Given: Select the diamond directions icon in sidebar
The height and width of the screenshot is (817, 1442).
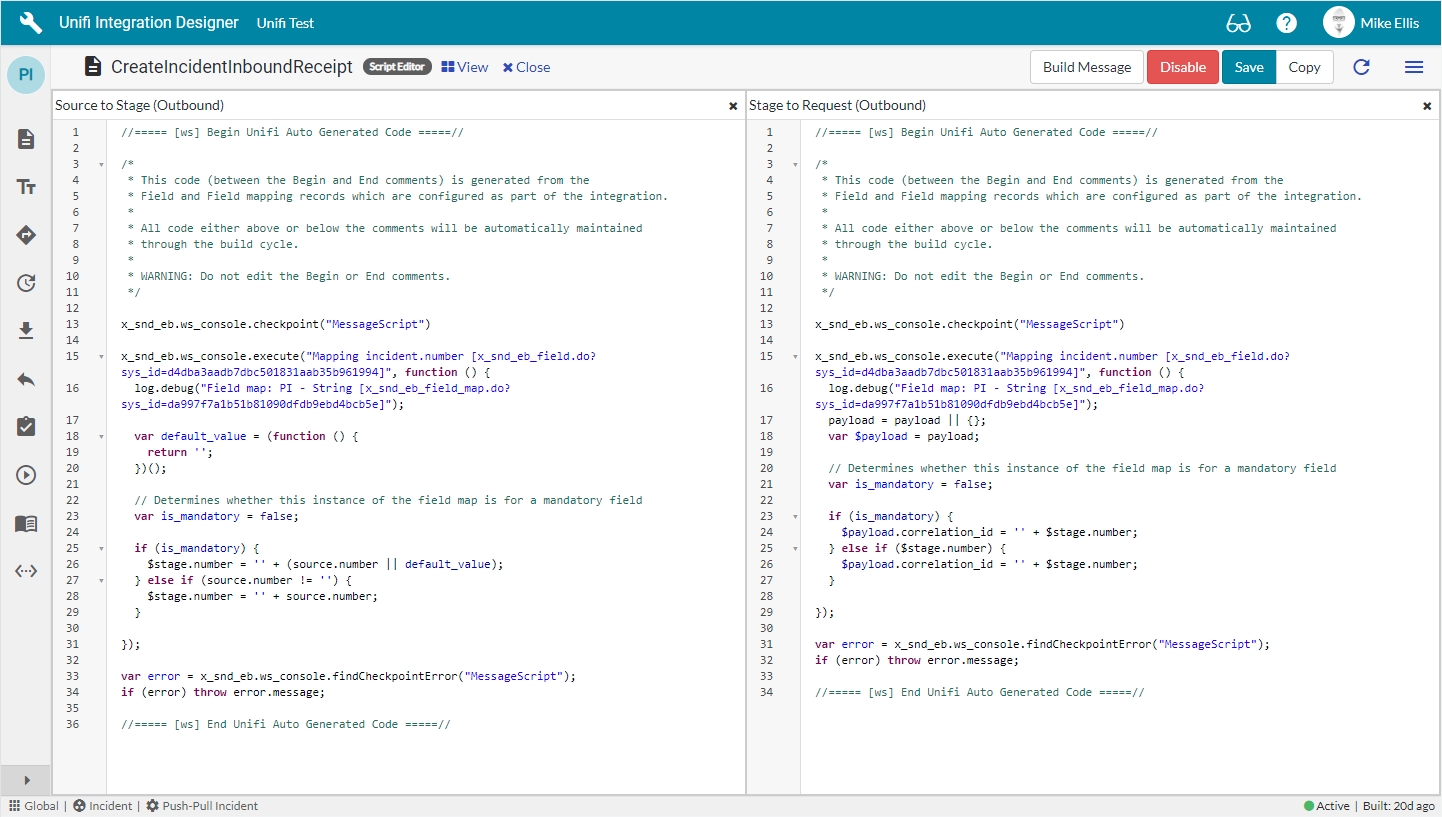Looking at the screenshot, I should point(27,235).
